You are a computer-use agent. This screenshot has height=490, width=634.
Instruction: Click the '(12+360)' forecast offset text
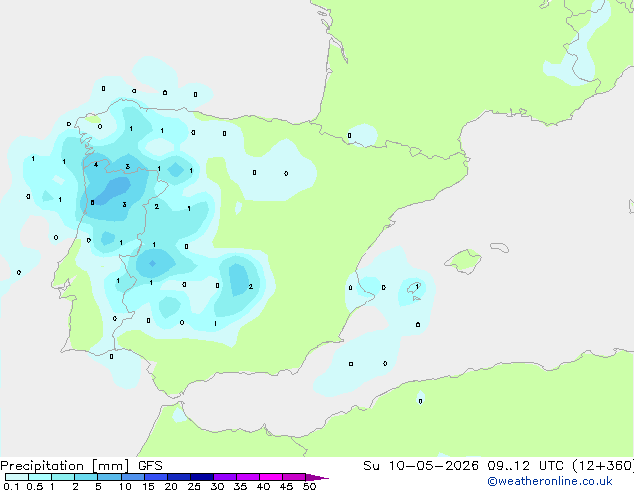coord(602,466)
